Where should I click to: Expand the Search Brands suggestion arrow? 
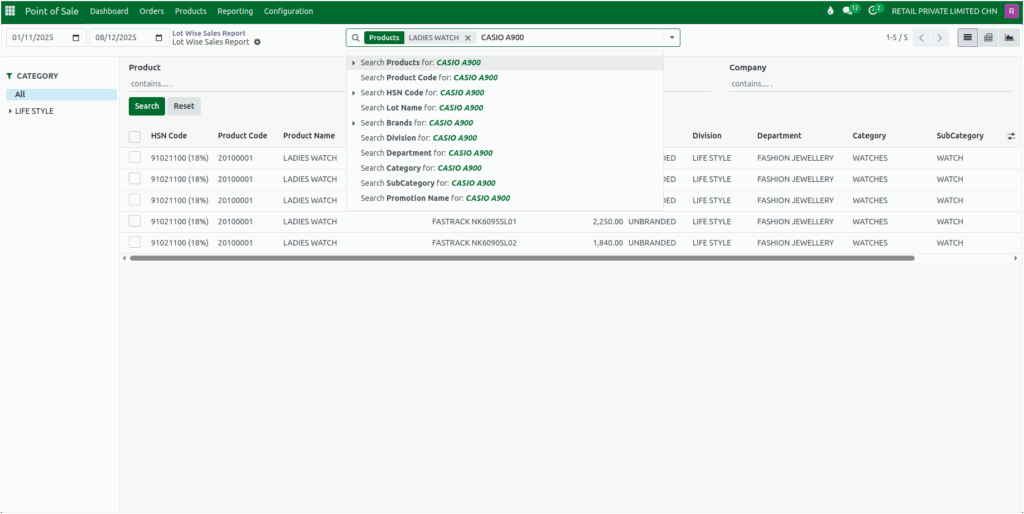354,123
